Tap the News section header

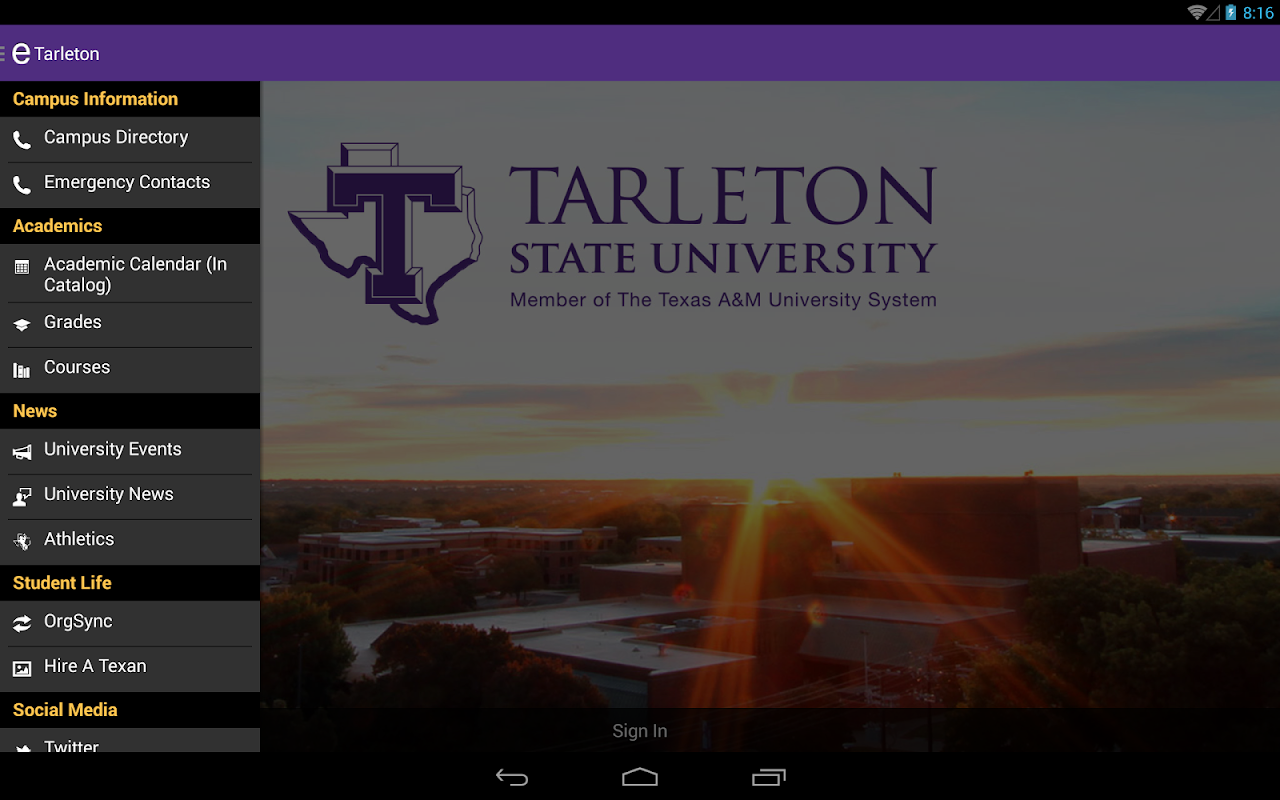pos(130,411)
